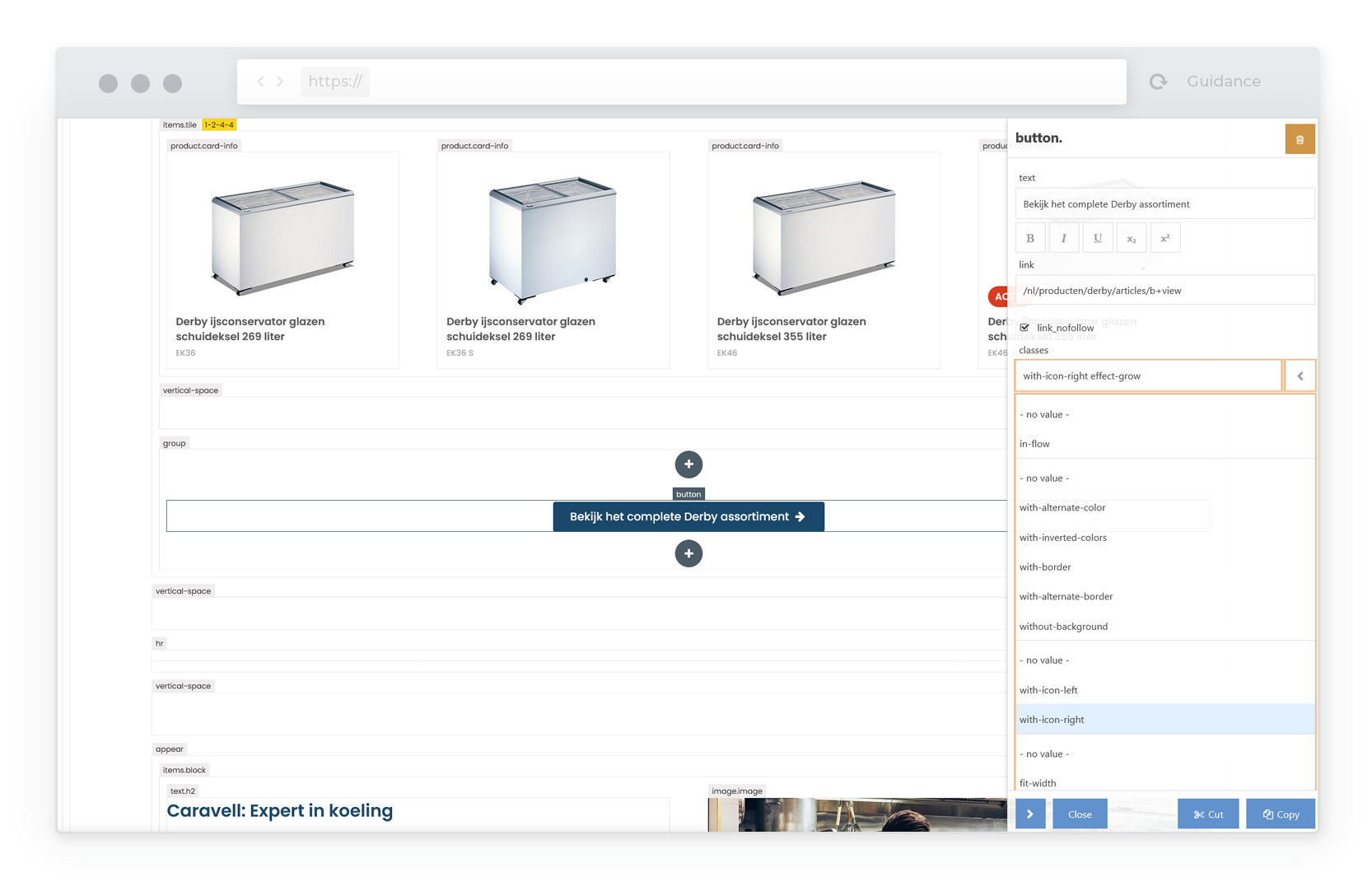Select the with-icon-left class option
Image resolution: width=1372 pixels, height=891 pixels.
1048,690
